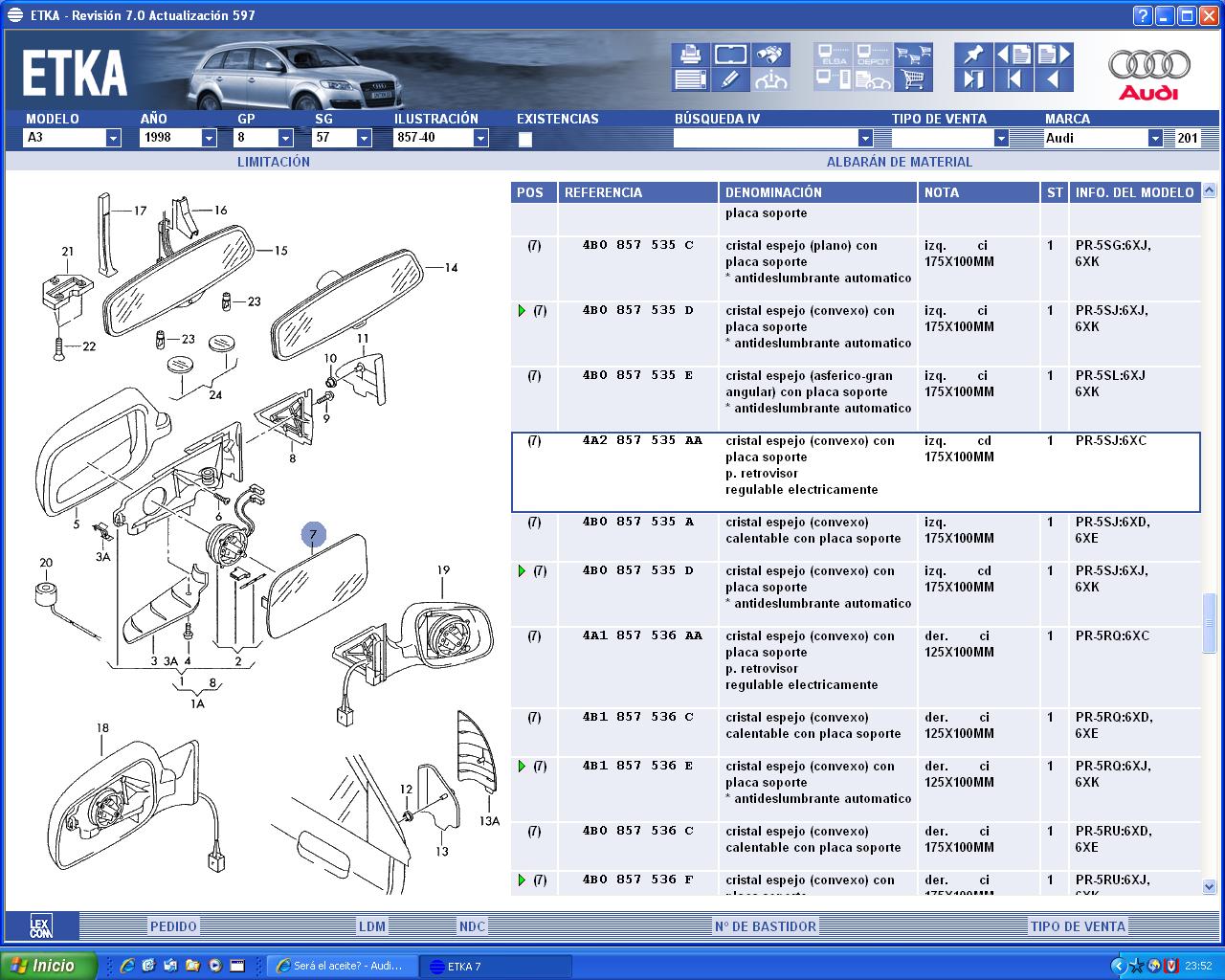Click the NOTA column header
The width and height of the screenshot is (1225, 980).
click(978, 192)
